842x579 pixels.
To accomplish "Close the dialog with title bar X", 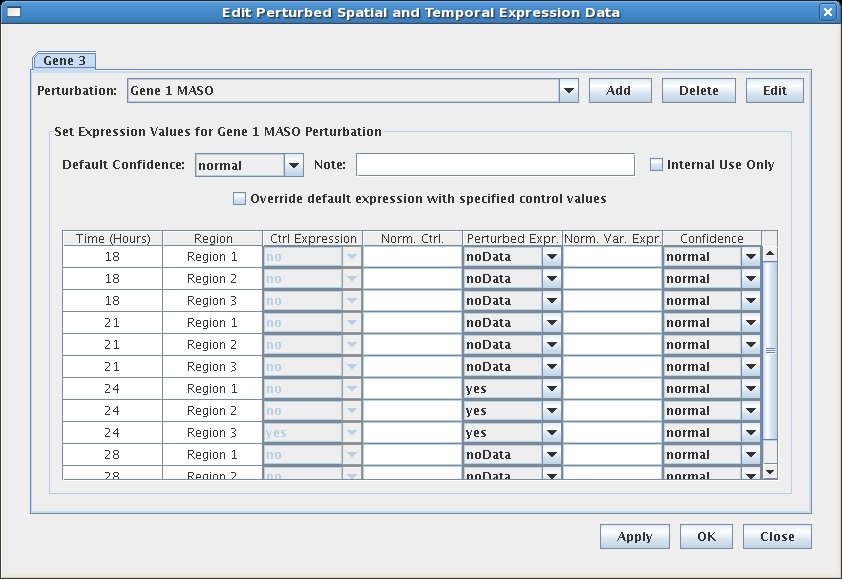I will click(x=827, y=12).
